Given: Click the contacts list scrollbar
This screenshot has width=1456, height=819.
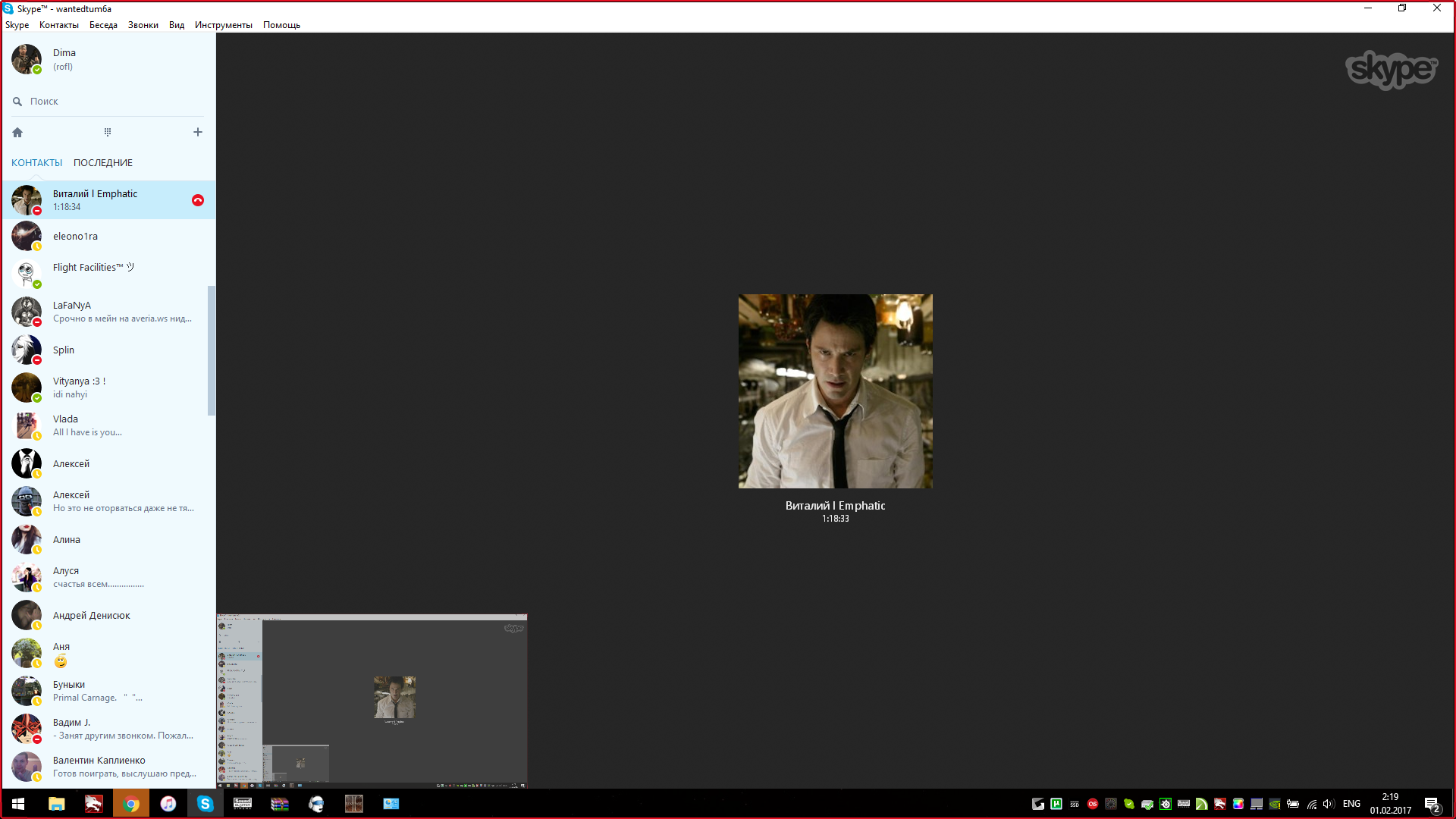Looking at the screenshot, I should 212,350.
